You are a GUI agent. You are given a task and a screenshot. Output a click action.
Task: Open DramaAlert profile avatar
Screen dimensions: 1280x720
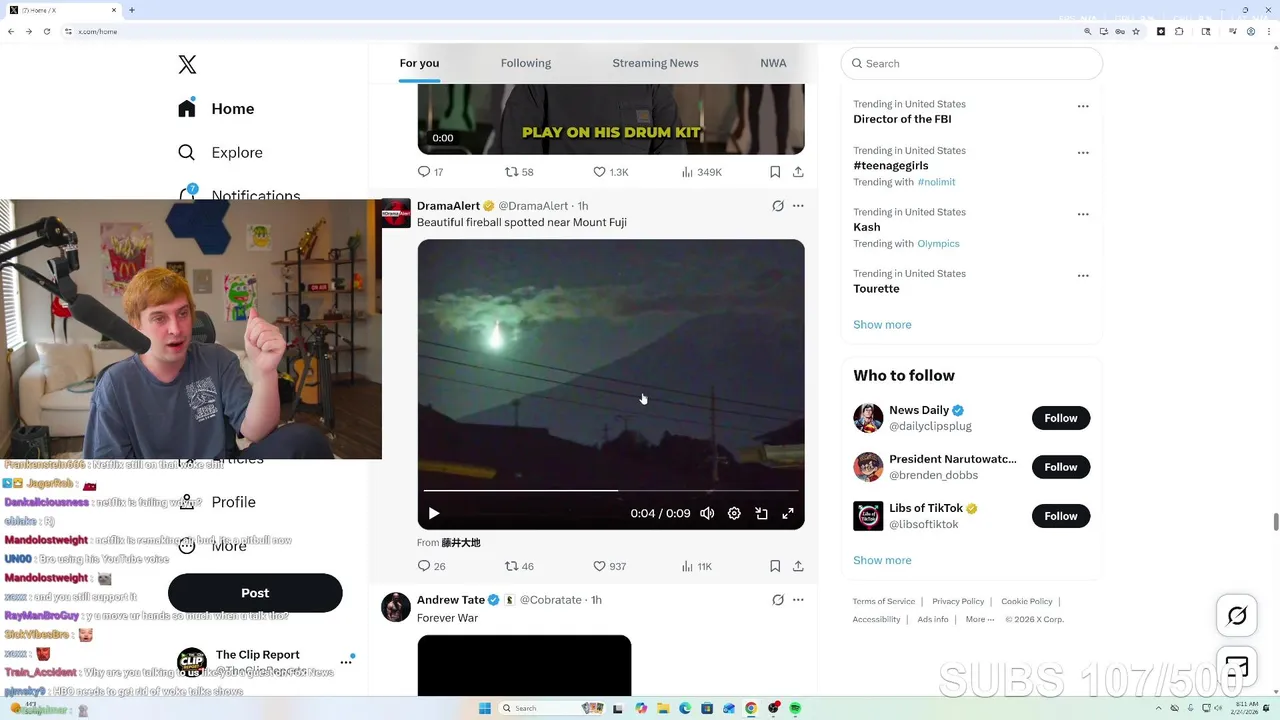(x=396, y=213)
